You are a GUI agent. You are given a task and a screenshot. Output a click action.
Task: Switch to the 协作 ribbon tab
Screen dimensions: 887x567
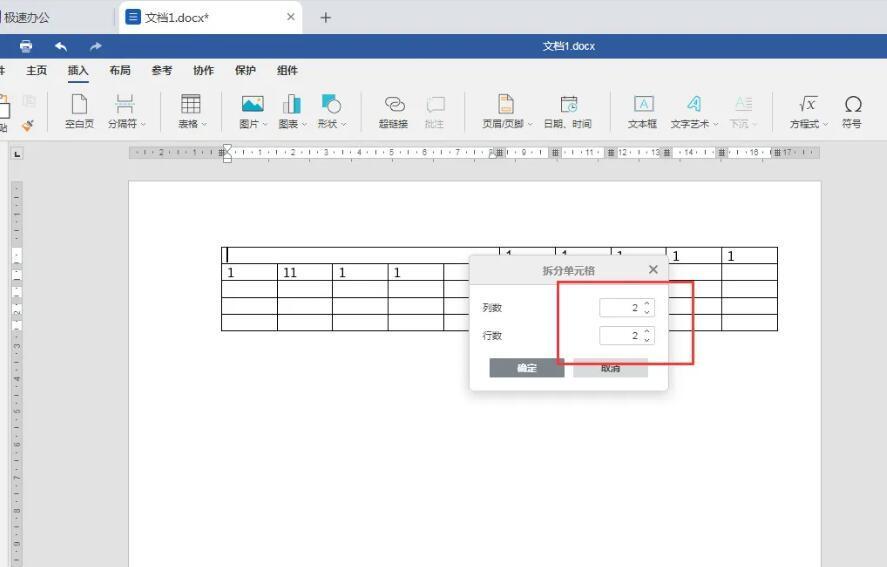pos(204,70)
